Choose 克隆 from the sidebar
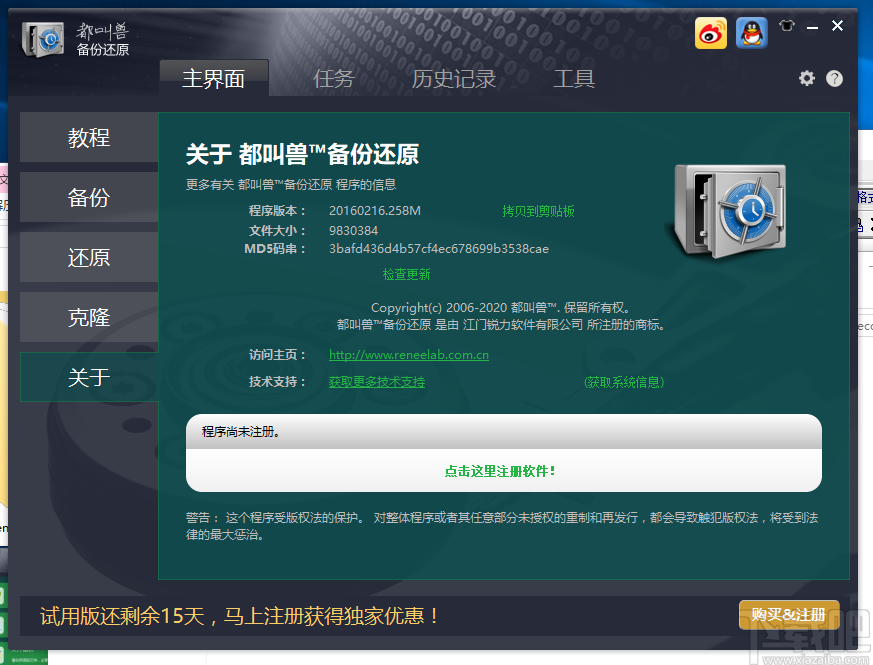873x665 pixels. tap(89, 317)
